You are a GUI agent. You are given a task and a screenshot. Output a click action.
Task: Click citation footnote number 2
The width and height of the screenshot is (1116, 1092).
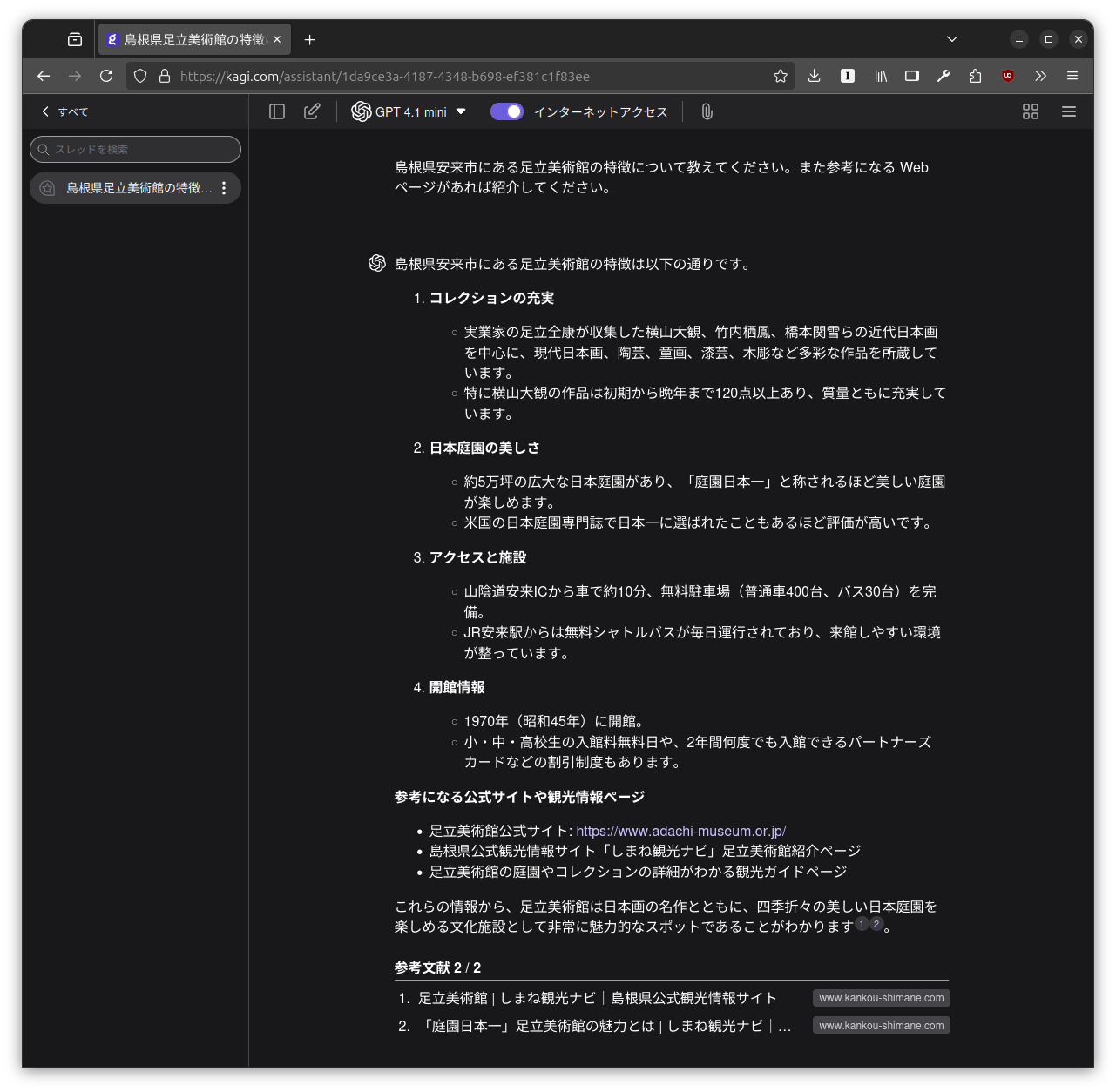click(x=876, y=924)
